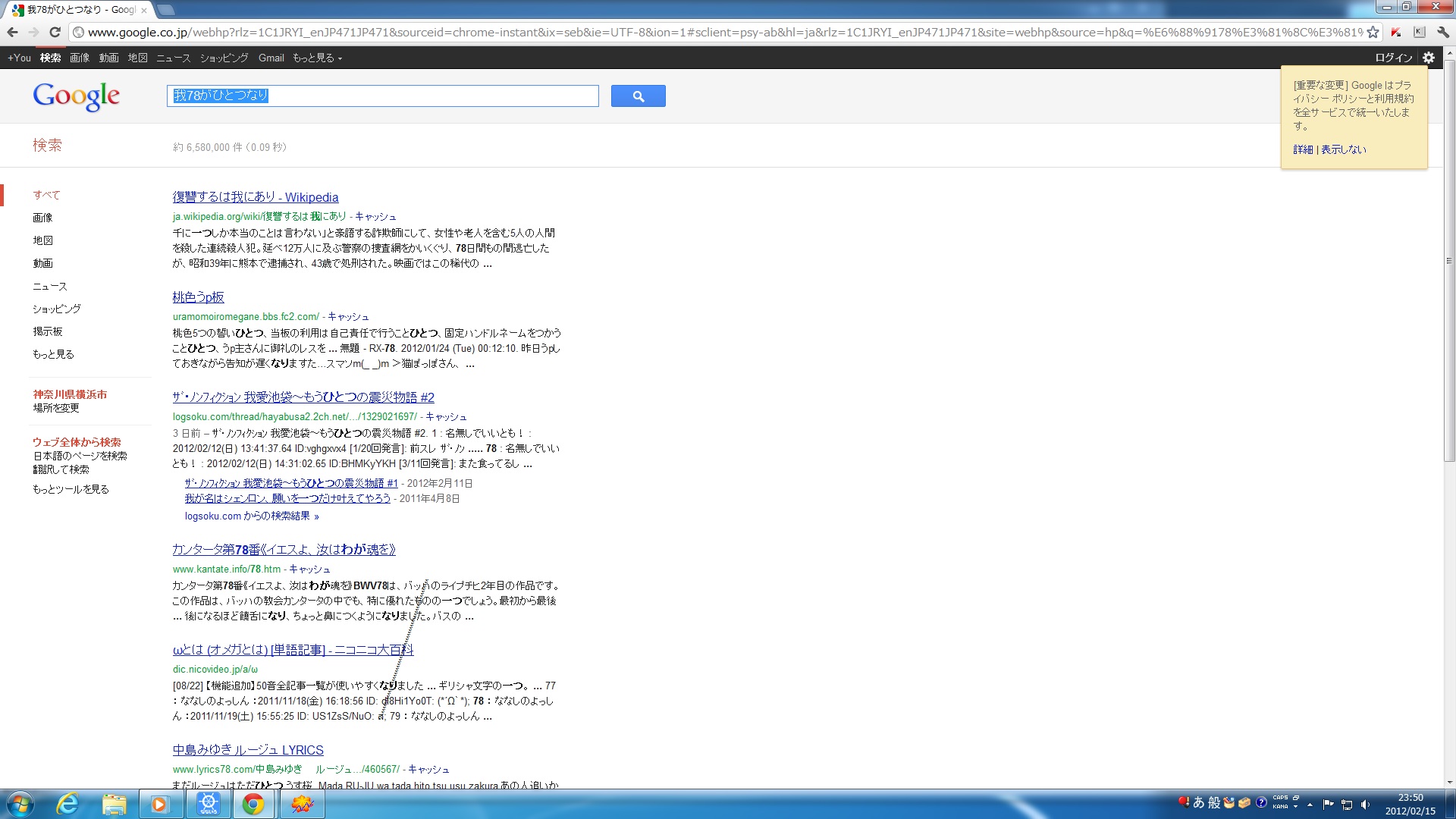Image resolution: width=1456 pixels, height=819 pixels.
Task: Select 動画 in top black bar
Action: tap(108, 58)
